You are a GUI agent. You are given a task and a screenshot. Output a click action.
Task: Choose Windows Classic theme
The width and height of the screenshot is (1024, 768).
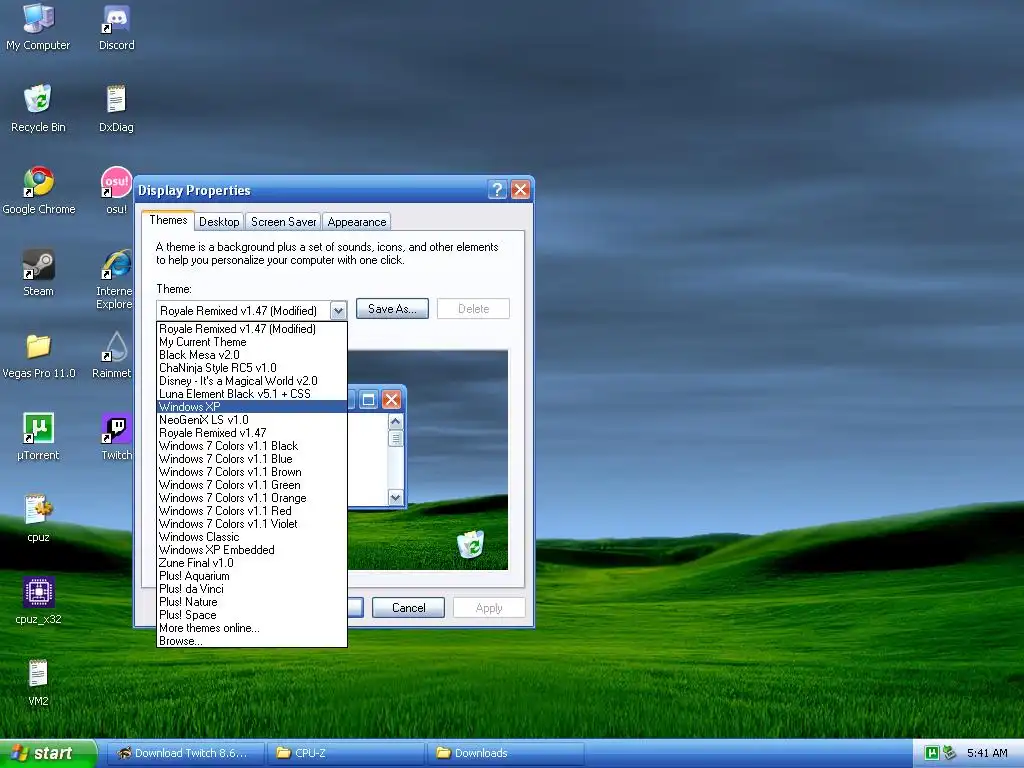[251, 537]
